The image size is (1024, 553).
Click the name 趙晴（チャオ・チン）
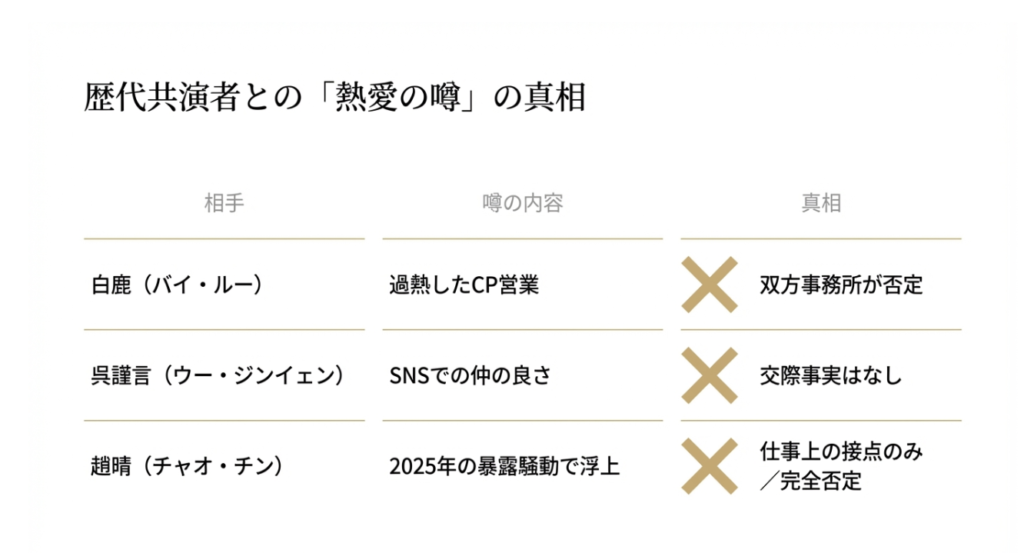pyautogui.click(x=187, y=466)
